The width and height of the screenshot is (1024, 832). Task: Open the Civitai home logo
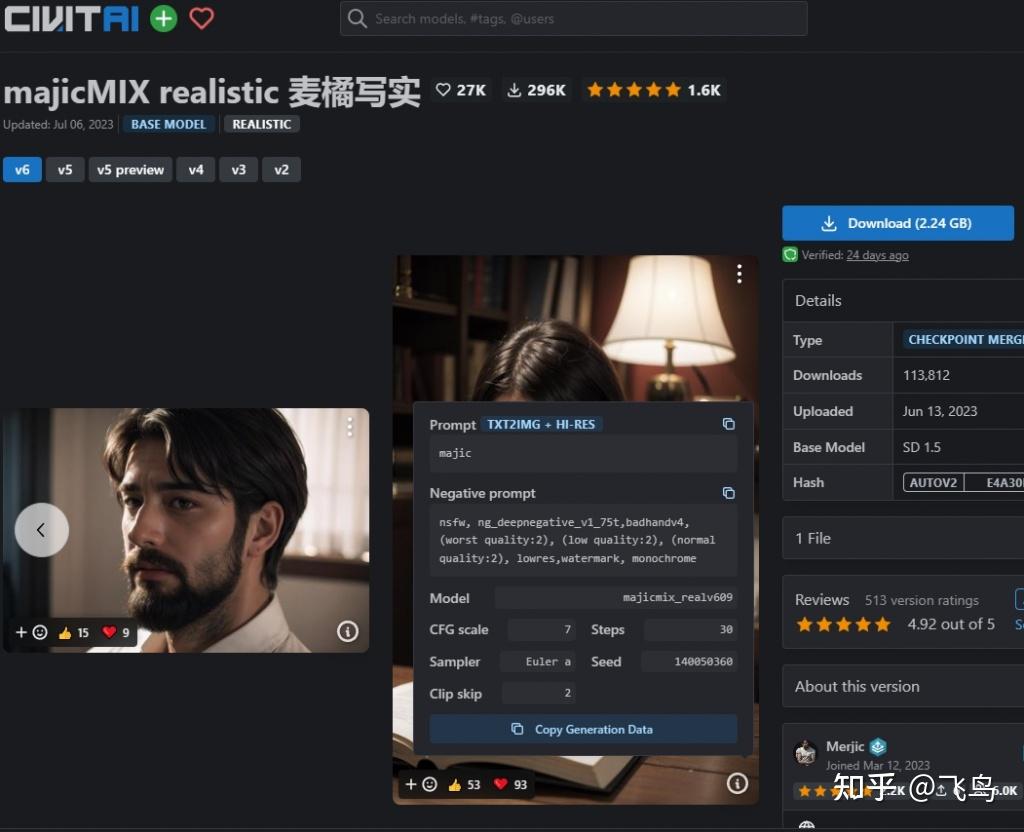click(x=70, y=17)
